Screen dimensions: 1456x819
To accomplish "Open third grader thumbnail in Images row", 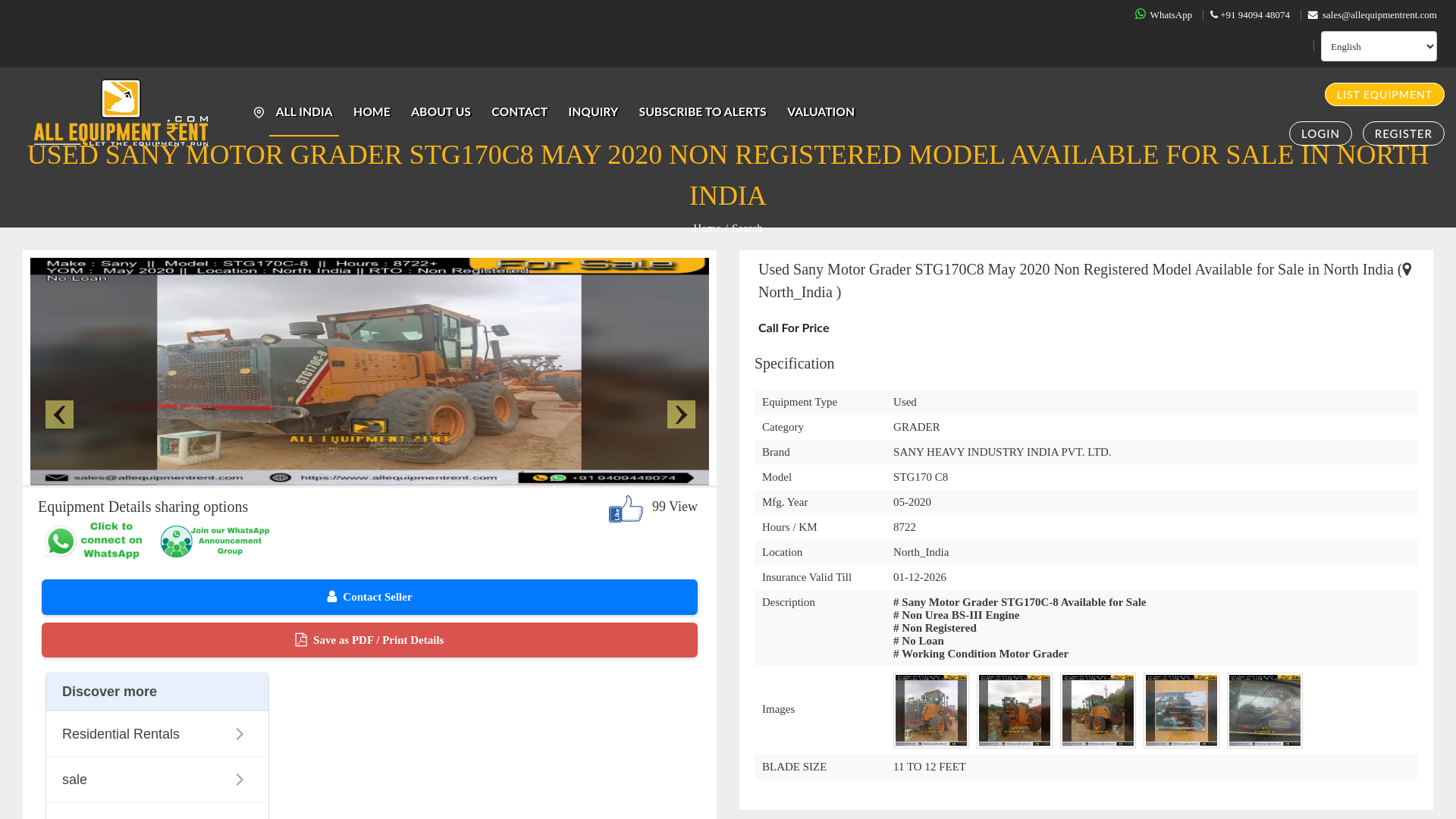I will coord(1098,711).
